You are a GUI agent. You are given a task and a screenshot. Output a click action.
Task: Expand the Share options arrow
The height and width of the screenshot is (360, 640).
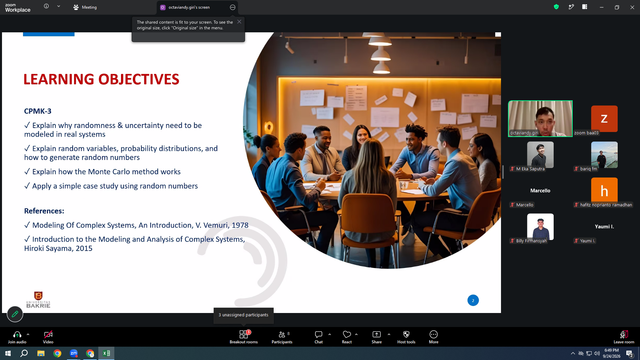point(389,334)
